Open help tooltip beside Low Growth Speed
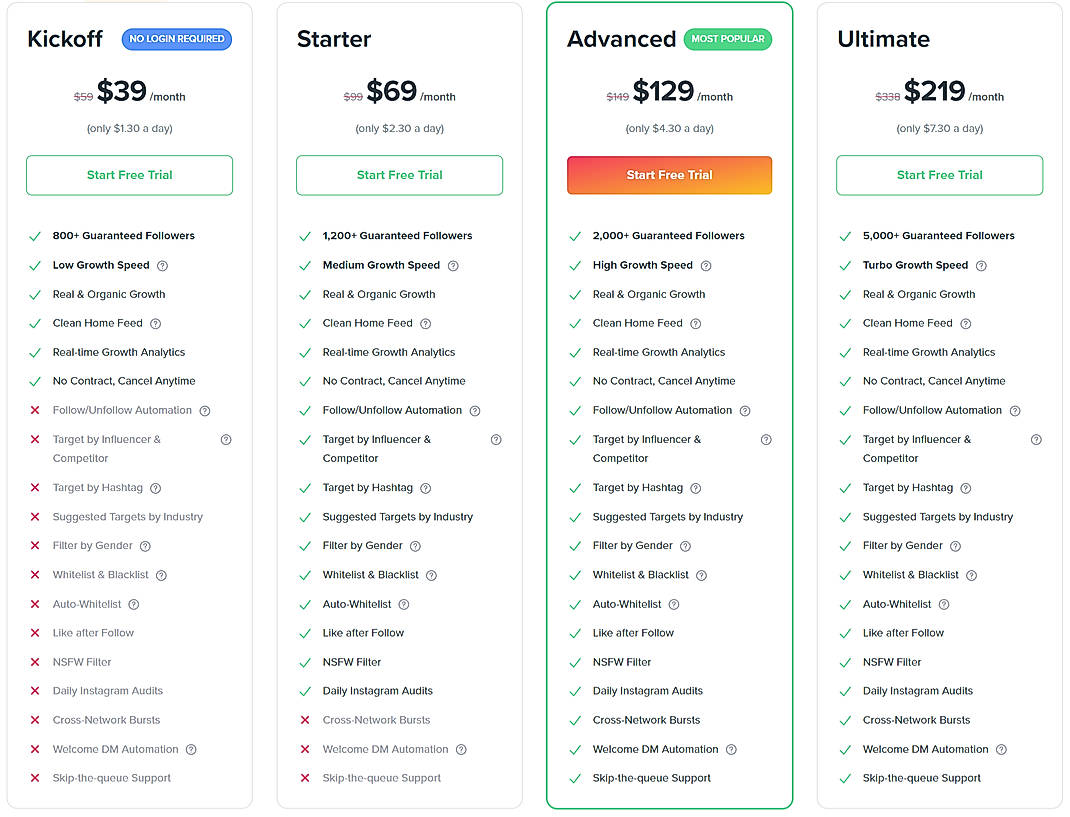This screenshot has width=1070, height=817. [164, 265]
